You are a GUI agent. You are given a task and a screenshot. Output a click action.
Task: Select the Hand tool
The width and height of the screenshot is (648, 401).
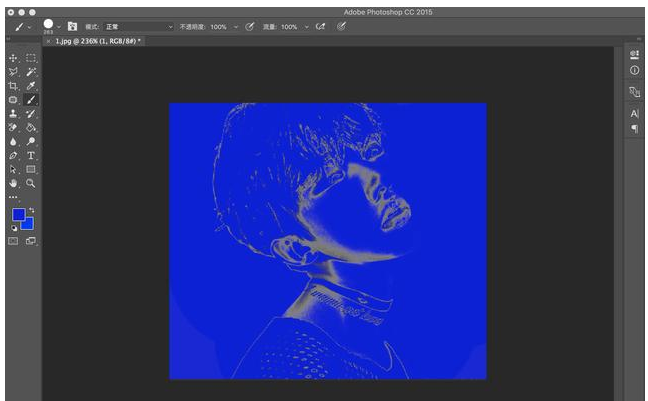tap(13, 183)
